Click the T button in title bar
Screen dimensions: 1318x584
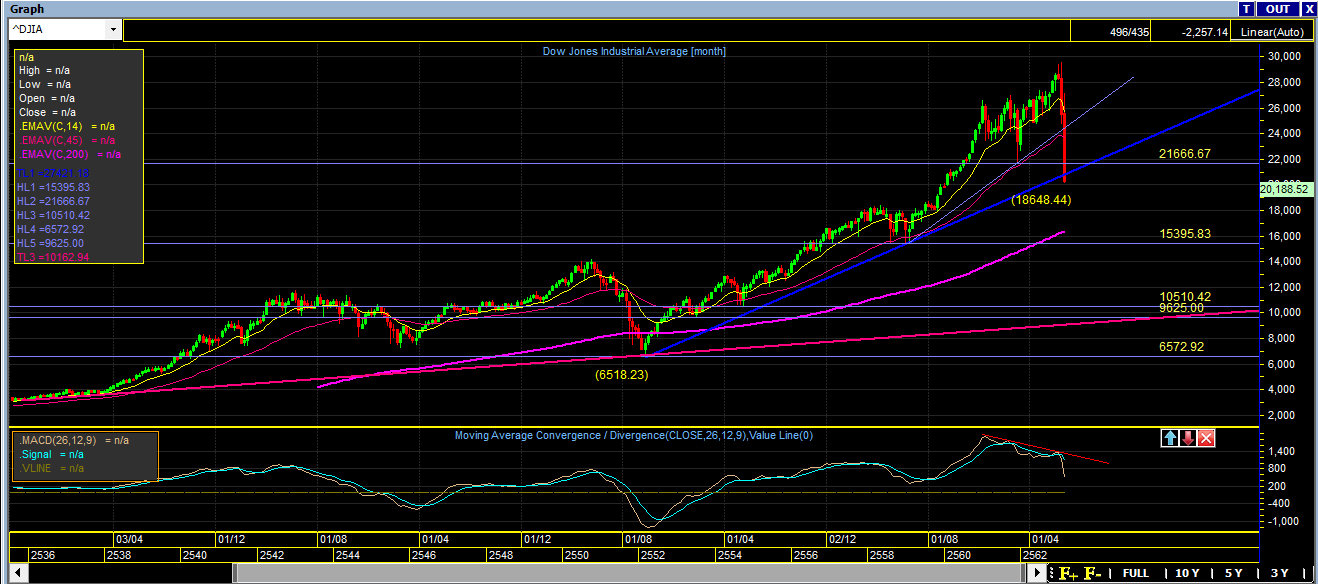(1246, 9)
